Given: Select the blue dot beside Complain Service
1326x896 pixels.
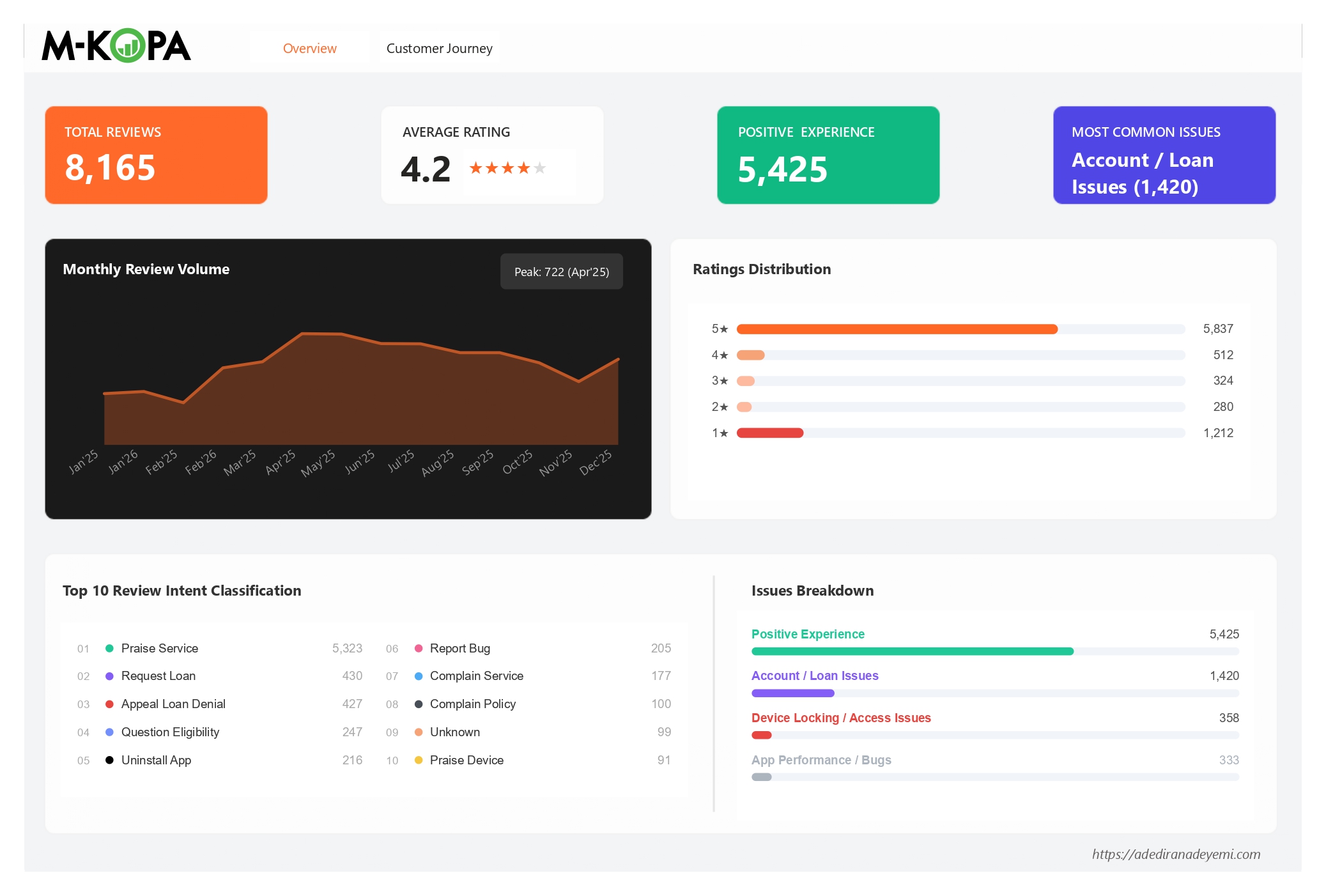Looking at the screenshot, I should [418, 676].
